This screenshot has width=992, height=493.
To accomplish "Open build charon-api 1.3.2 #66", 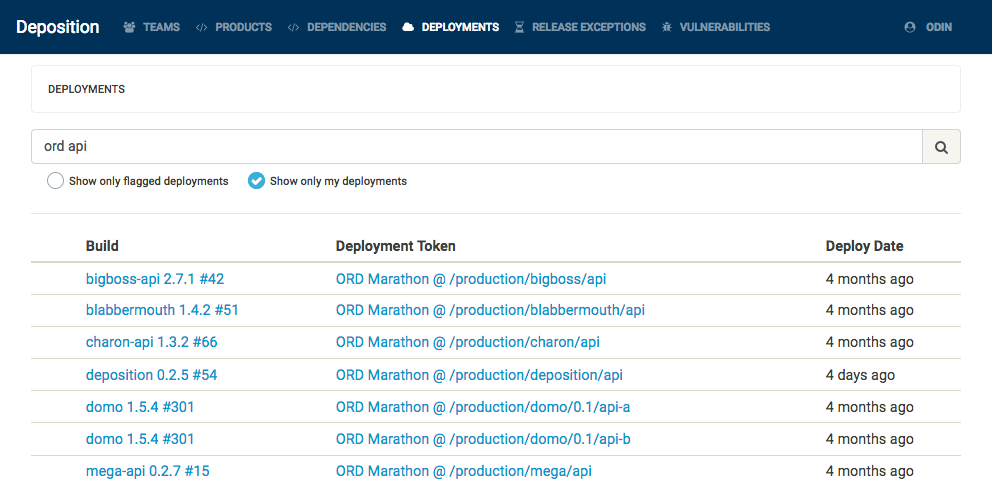I will coord(151,342).
